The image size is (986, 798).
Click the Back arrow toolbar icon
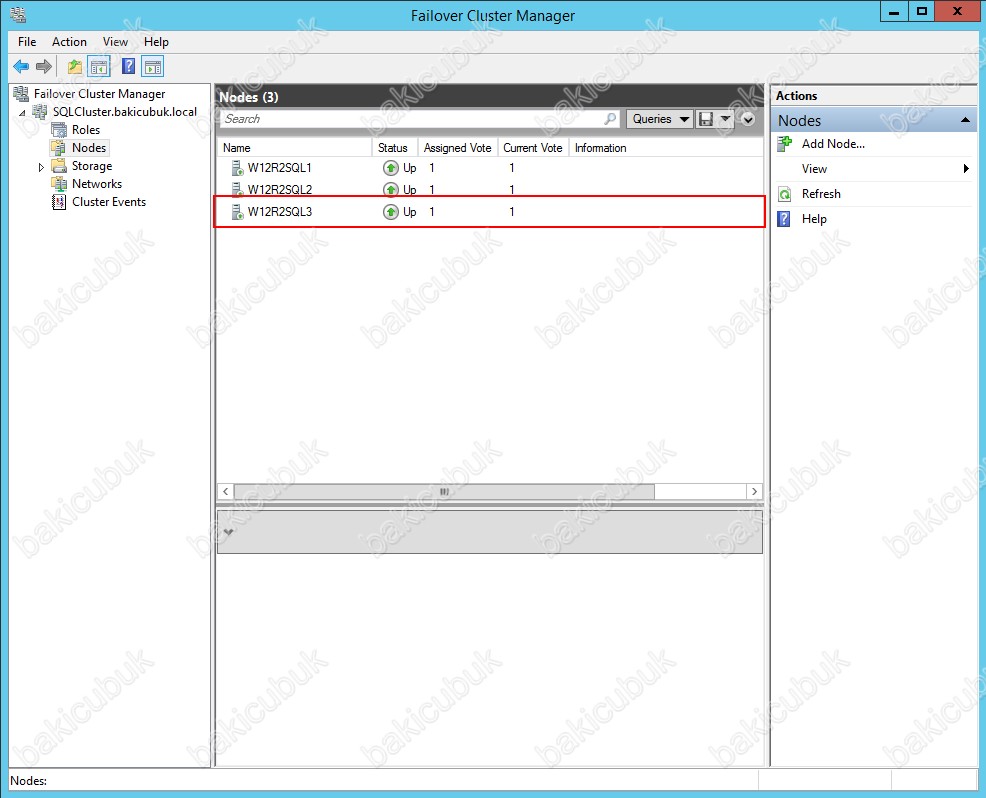point(21,66)
